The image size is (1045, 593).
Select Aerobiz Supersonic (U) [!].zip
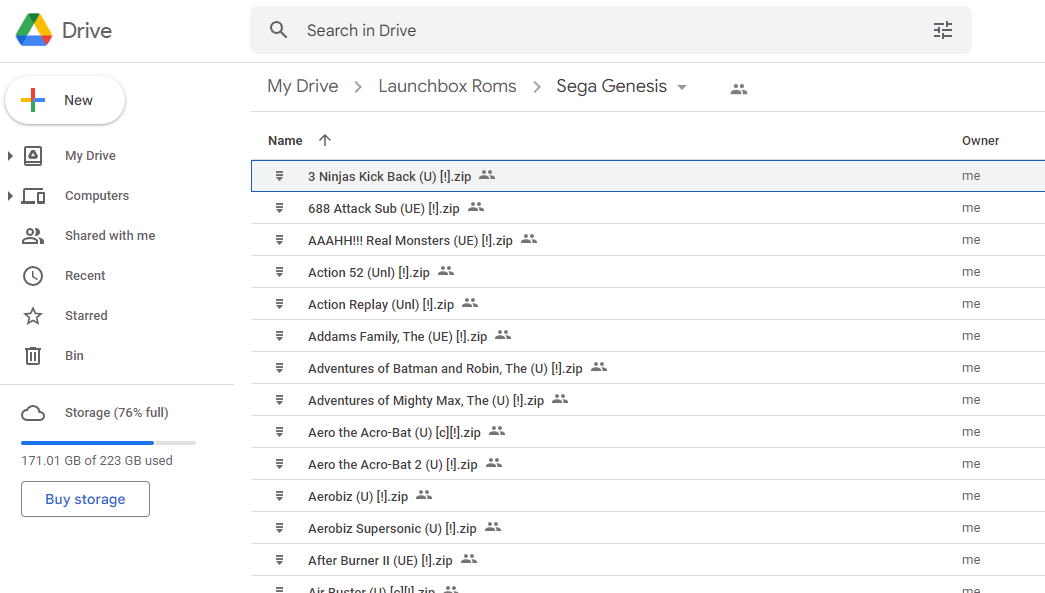(x=392, y=528)
